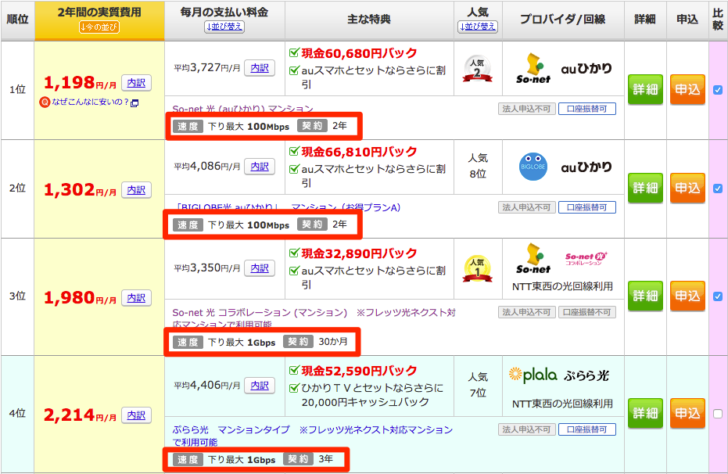Click 申込 for rank 4 ぷらら光
Screen dimensions: 728x474
(688, 413)
